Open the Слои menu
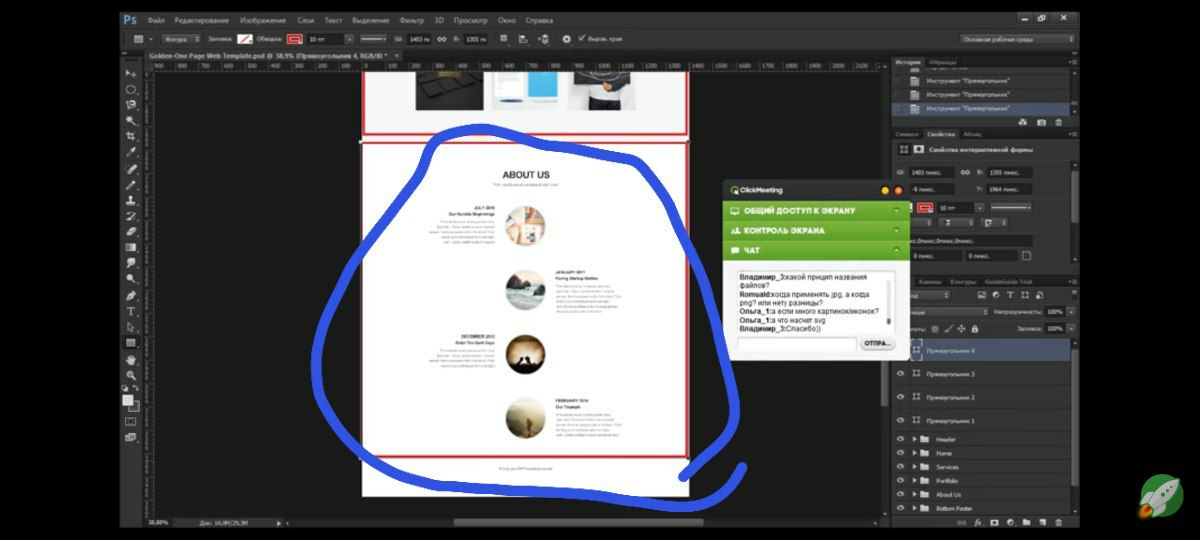Screen dimensions: 1200x540 [306, 19]
